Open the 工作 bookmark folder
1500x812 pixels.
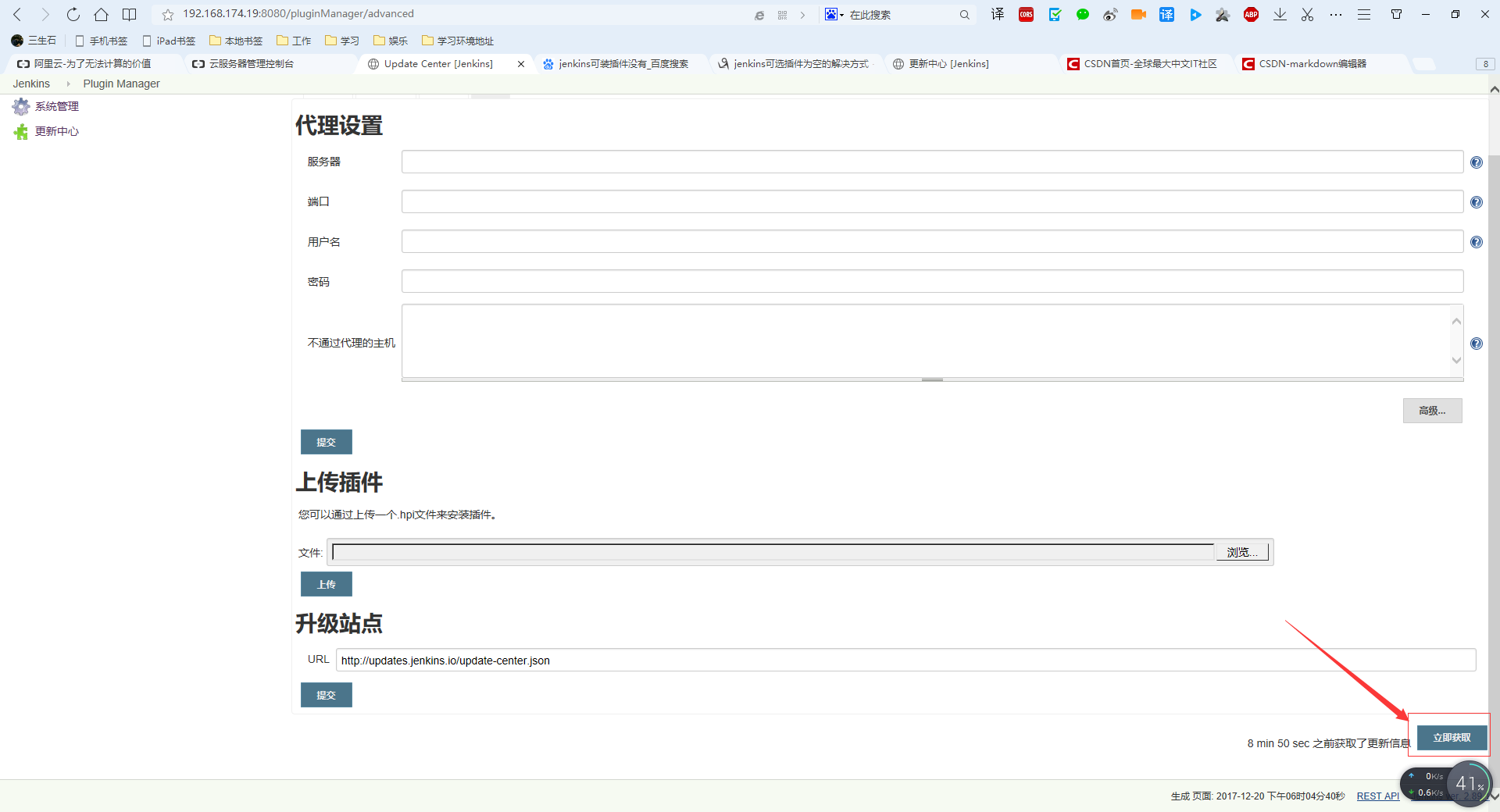pyautogui.click(x=294, y=41)
